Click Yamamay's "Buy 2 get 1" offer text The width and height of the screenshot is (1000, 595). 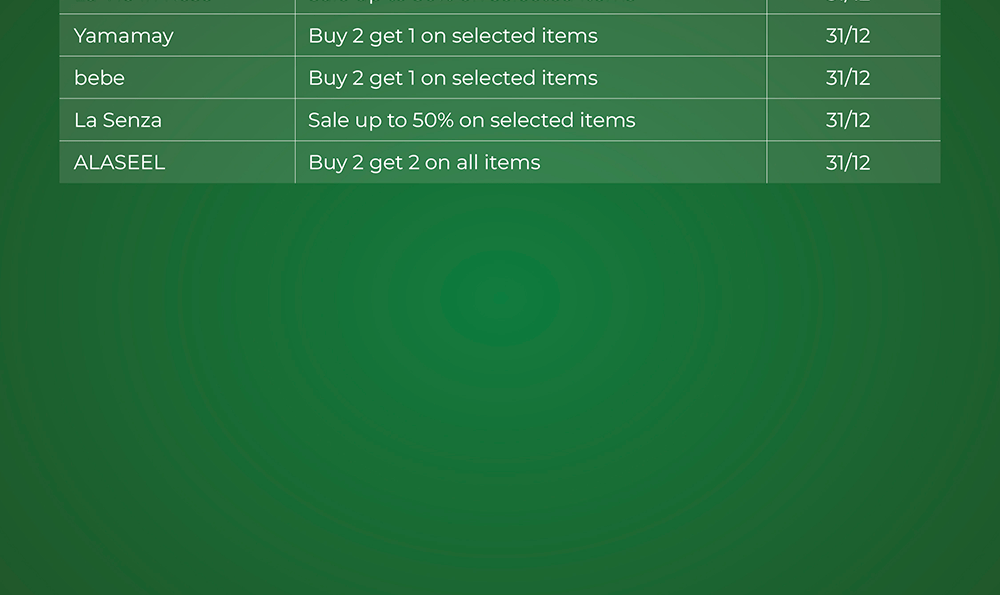point(360,36)
